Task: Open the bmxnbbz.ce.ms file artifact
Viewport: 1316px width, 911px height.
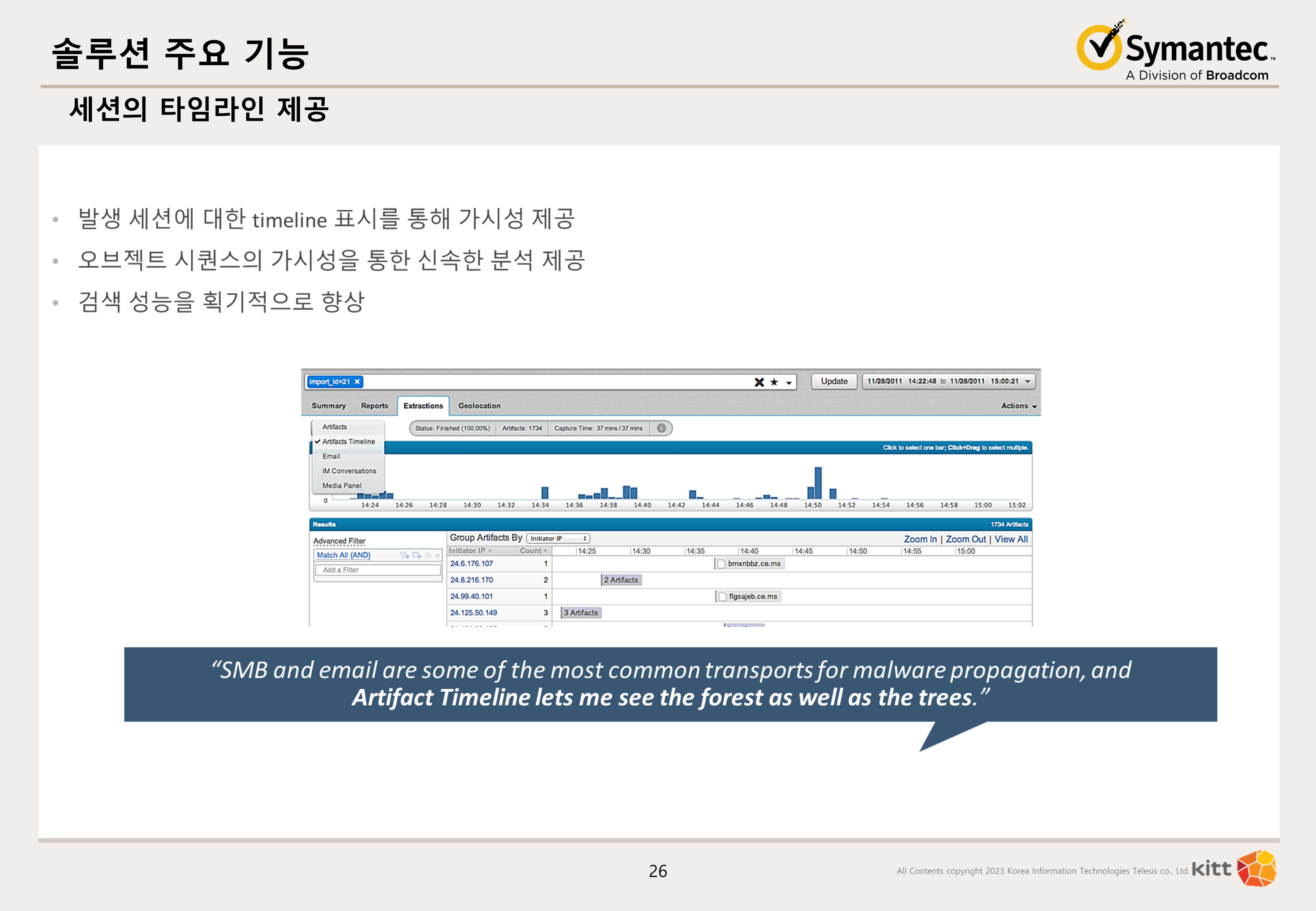Action: [753, 563]
